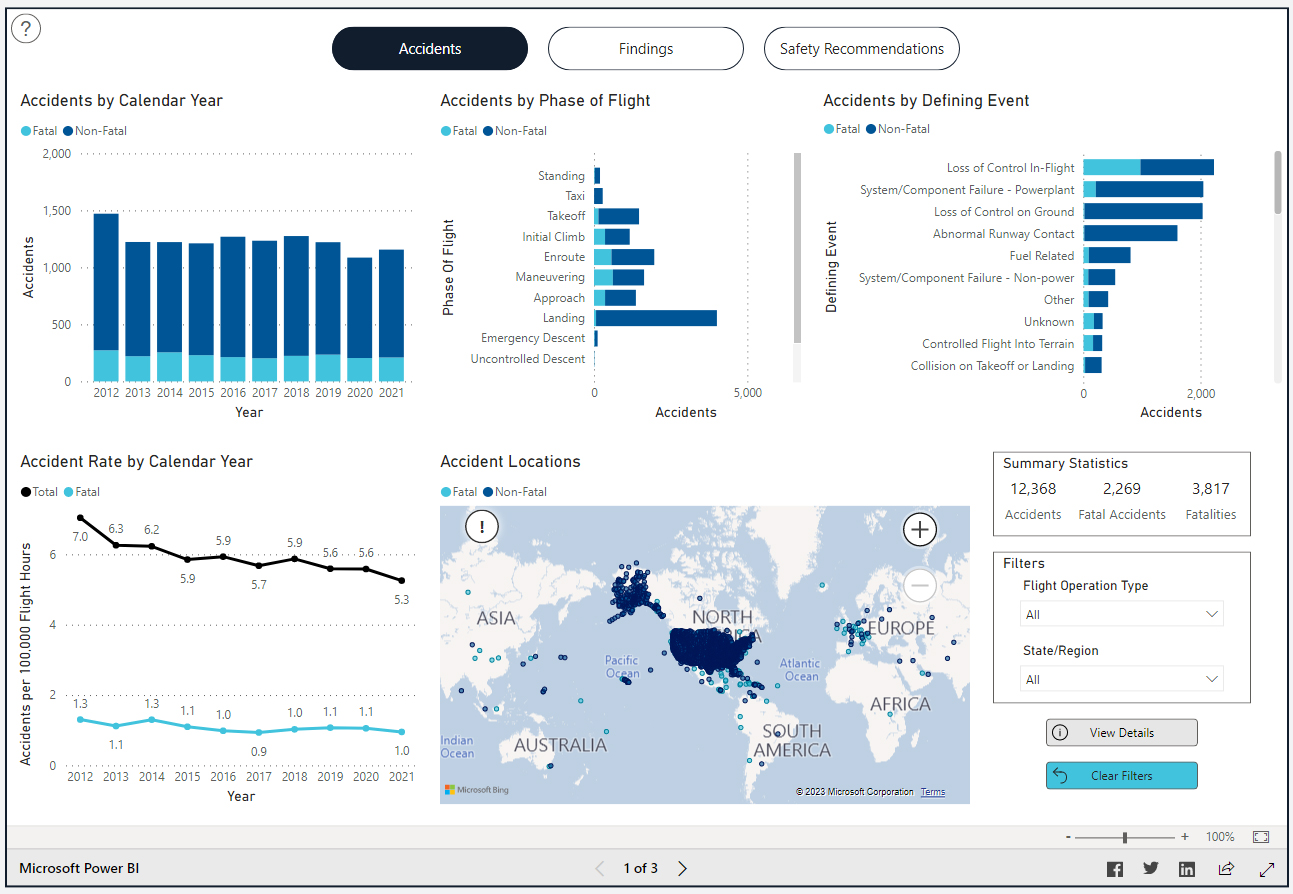Go to next report page arrow

[x=682, y=868]
